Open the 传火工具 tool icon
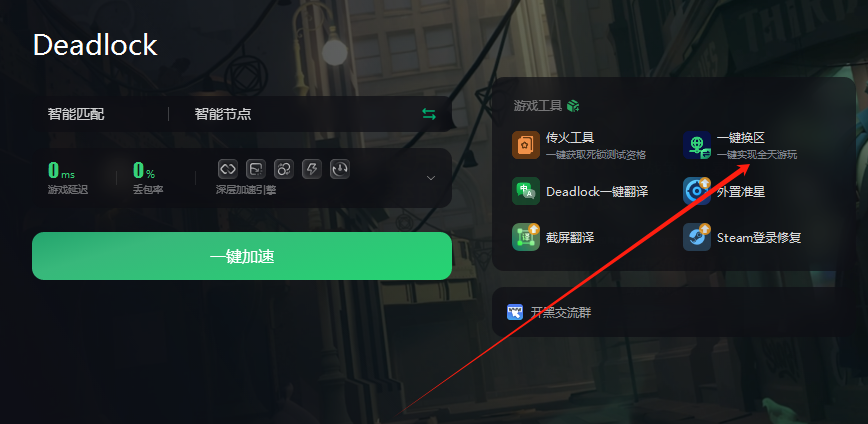The width and height of the screenshot is (868, 424). coord(526,145)
